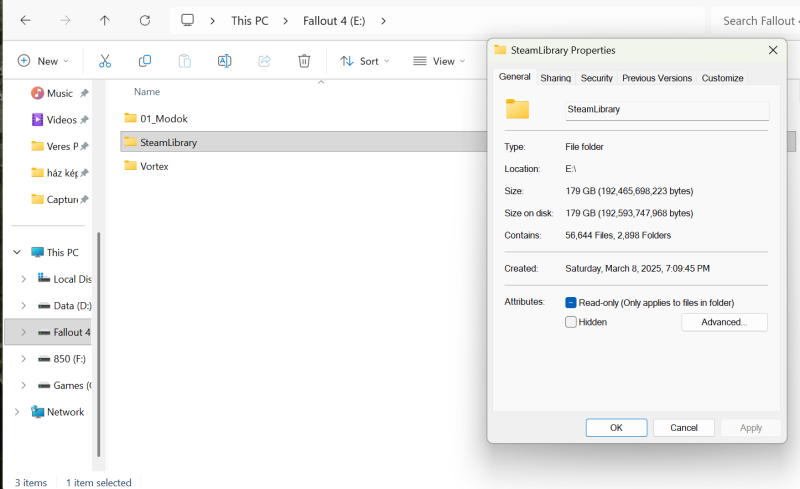The image size is (800, 489).
Task: Click the Rename icon in toolbar
Action: pos(224,61)
